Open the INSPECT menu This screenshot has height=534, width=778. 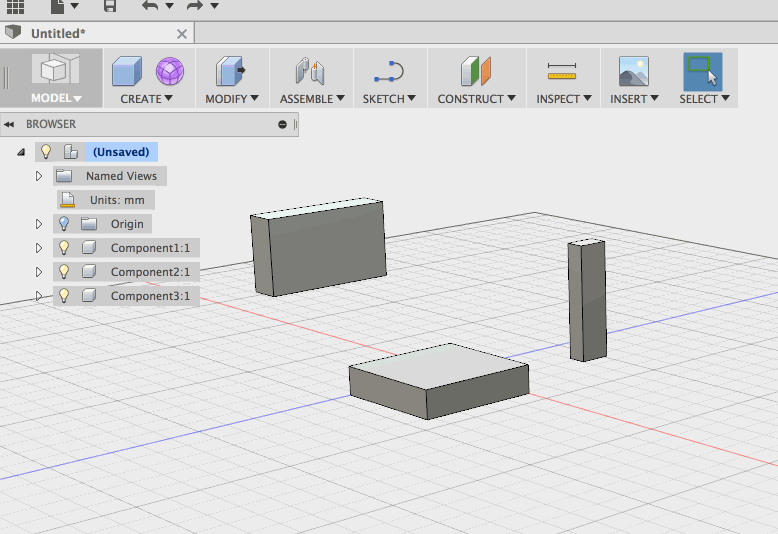564,99
